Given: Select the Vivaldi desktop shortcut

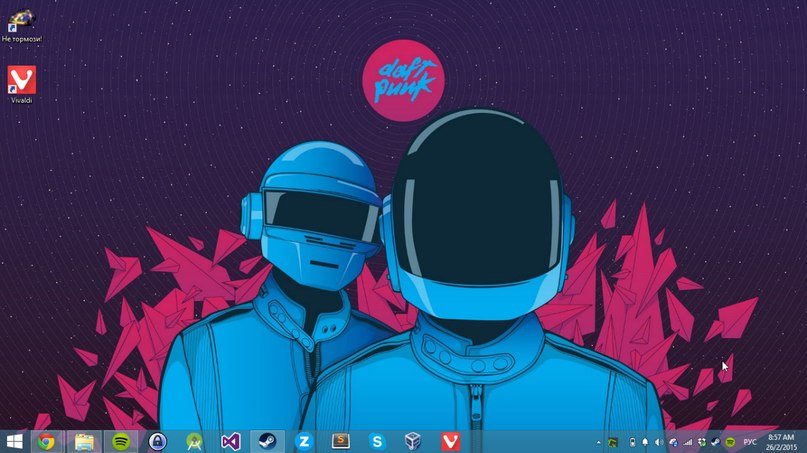Looking at the screenshot, I should 22,84.
